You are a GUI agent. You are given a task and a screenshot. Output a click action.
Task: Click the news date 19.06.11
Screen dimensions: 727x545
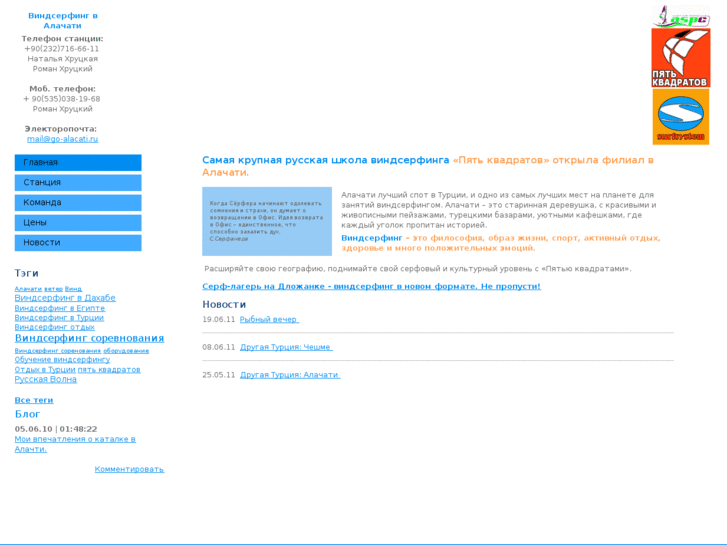tap(218, 320)
